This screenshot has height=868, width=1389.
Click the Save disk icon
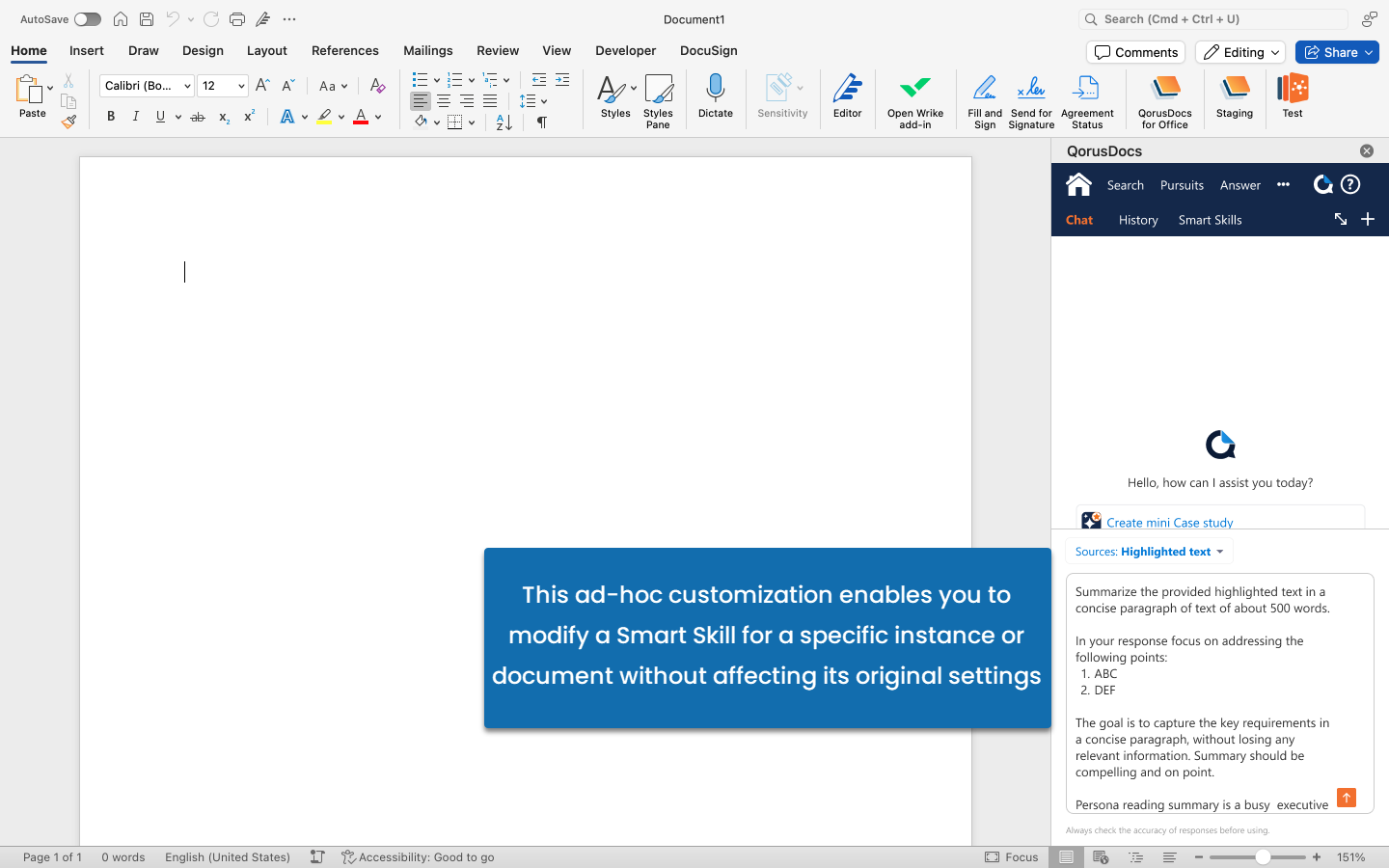pyautogui.click(x=147, y=19)
